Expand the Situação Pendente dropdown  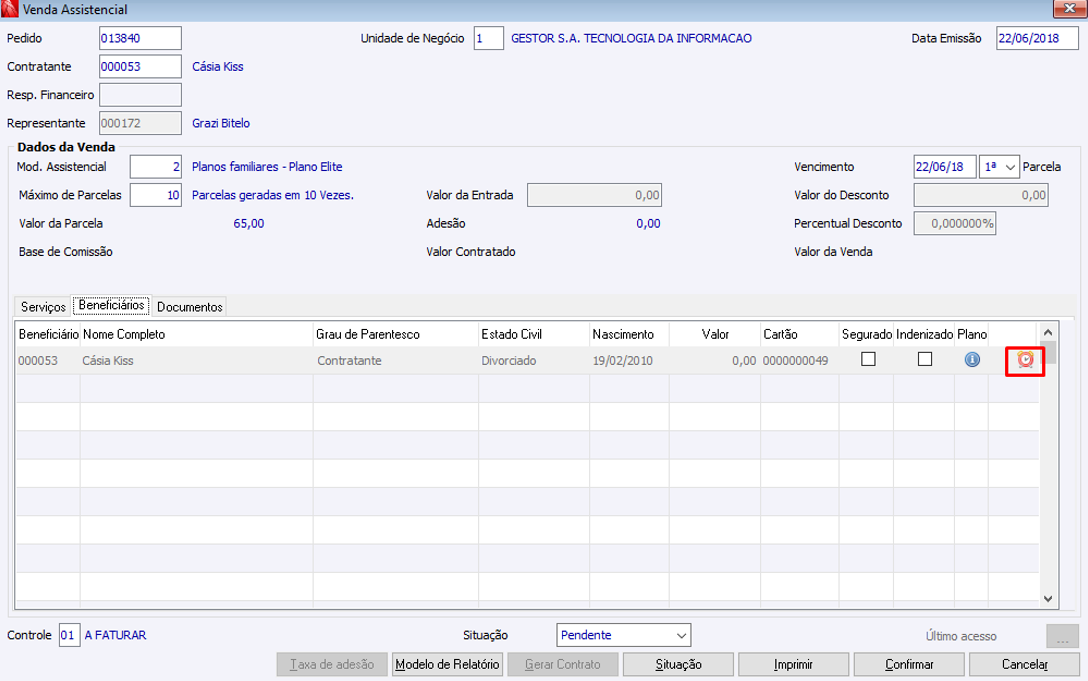pos(623,635)
